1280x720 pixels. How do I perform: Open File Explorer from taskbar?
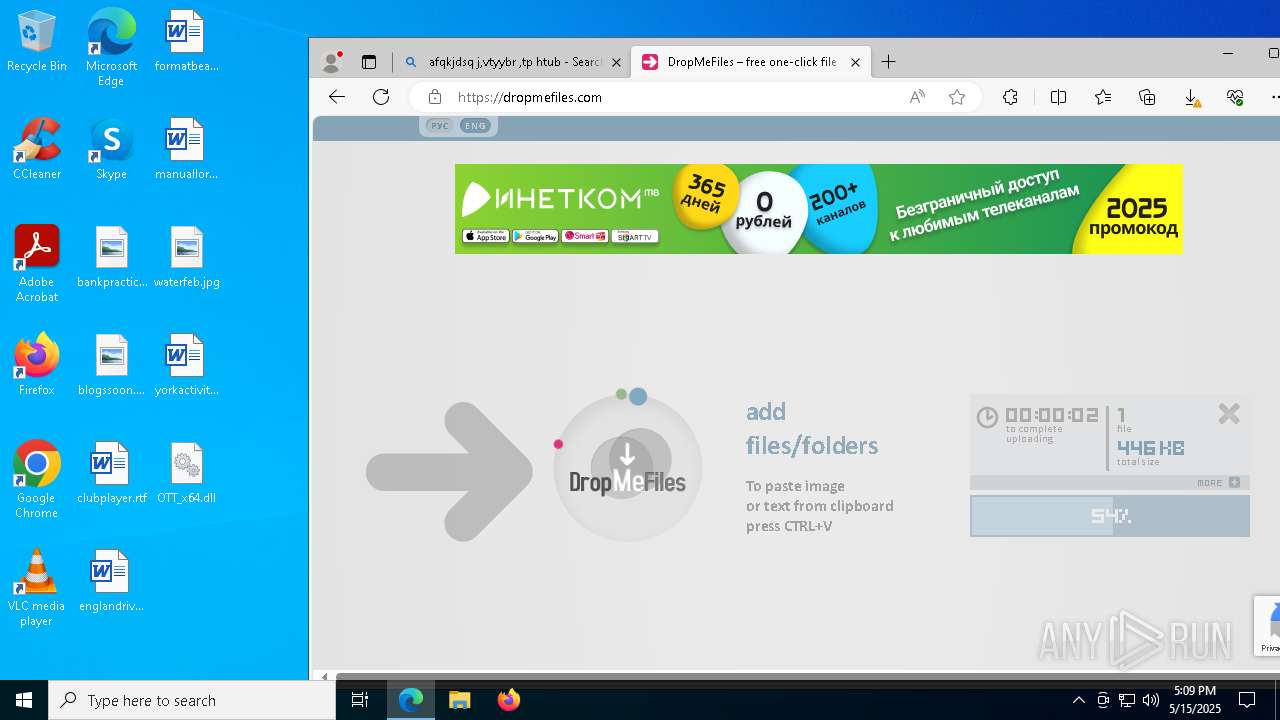(x=459, y=700)
